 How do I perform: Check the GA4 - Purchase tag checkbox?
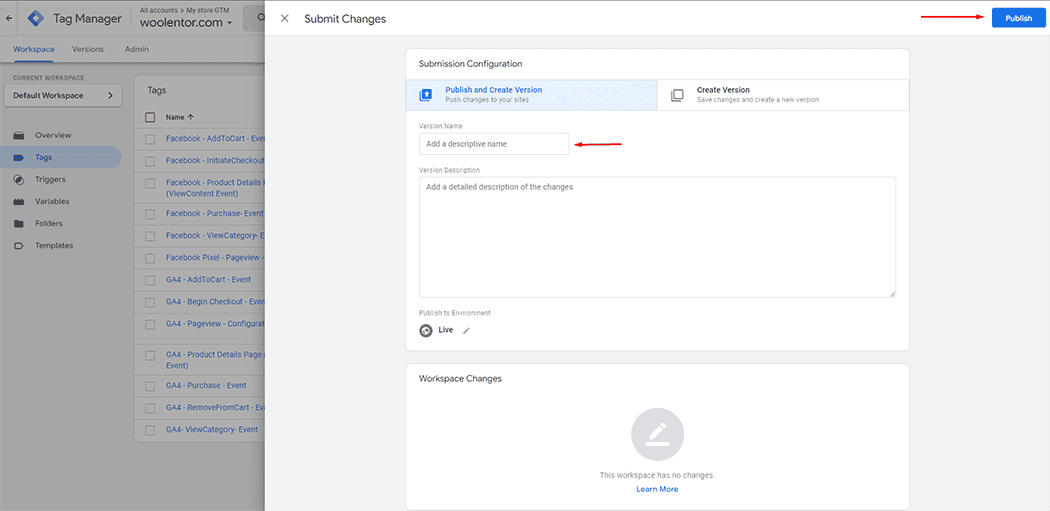click(150, 386)
